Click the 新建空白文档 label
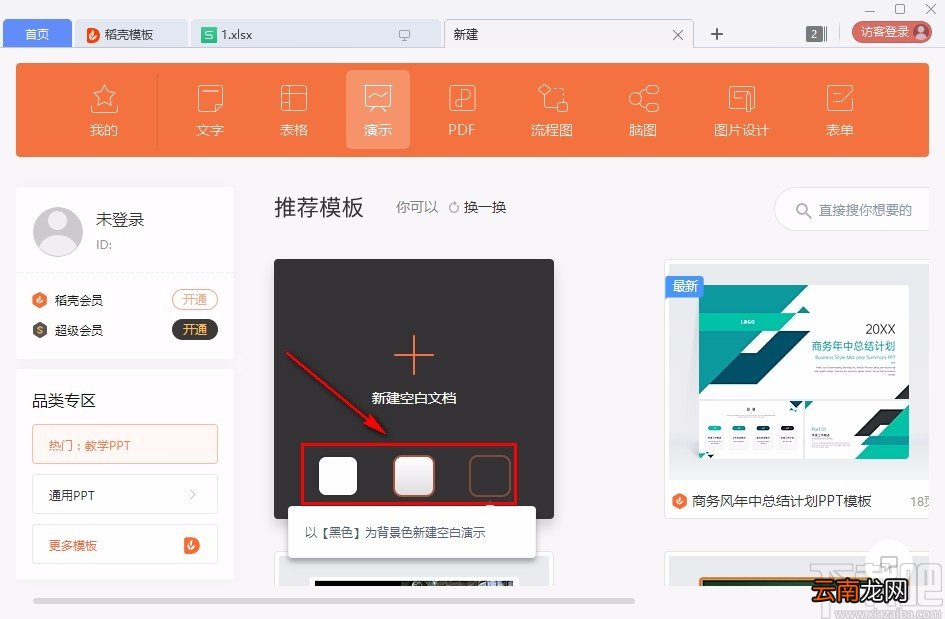This screenshot has height=619, width=945. 413,398
